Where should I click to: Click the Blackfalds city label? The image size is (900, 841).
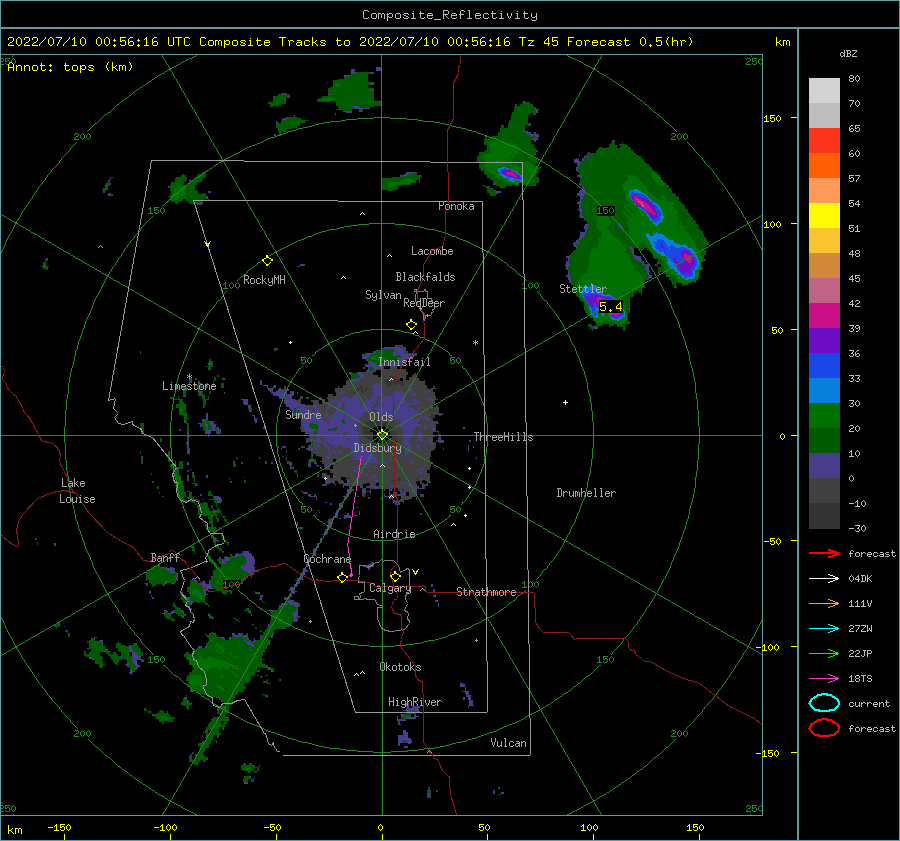point(425,277)
